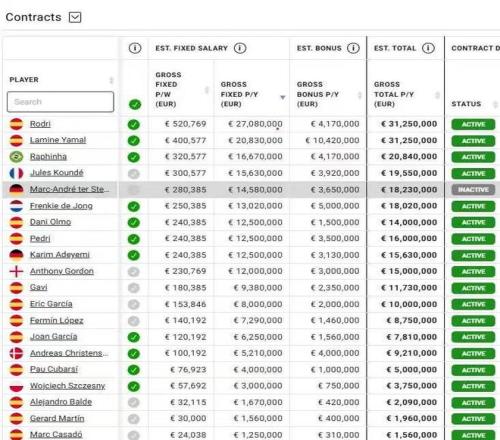Sort by Gross Fixed P/Y descending arrow
Viewport: 500px width, 440px height.
tap(283, 97)
